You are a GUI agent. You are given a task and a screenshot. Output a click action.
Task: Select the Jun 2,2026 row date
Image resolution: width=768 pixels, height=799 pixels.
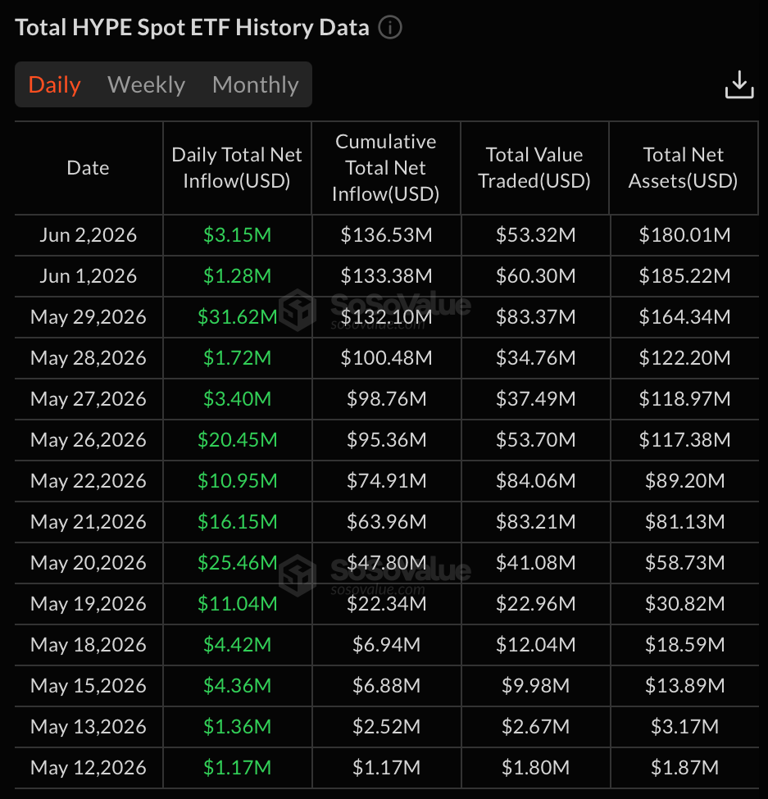[x=88, y=235]
